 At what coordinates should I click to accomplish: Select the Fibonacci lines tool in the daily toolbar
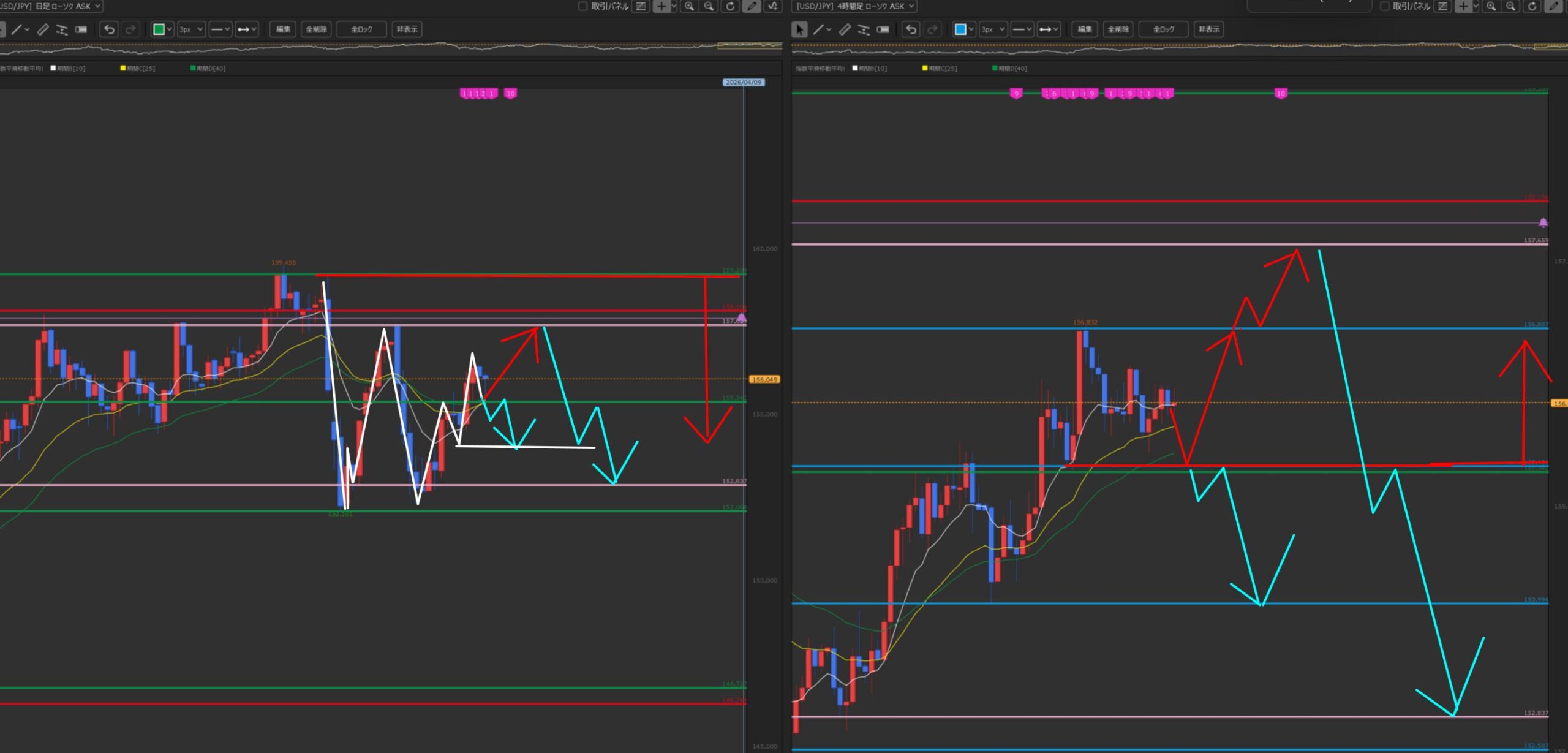tap(62, 29)
